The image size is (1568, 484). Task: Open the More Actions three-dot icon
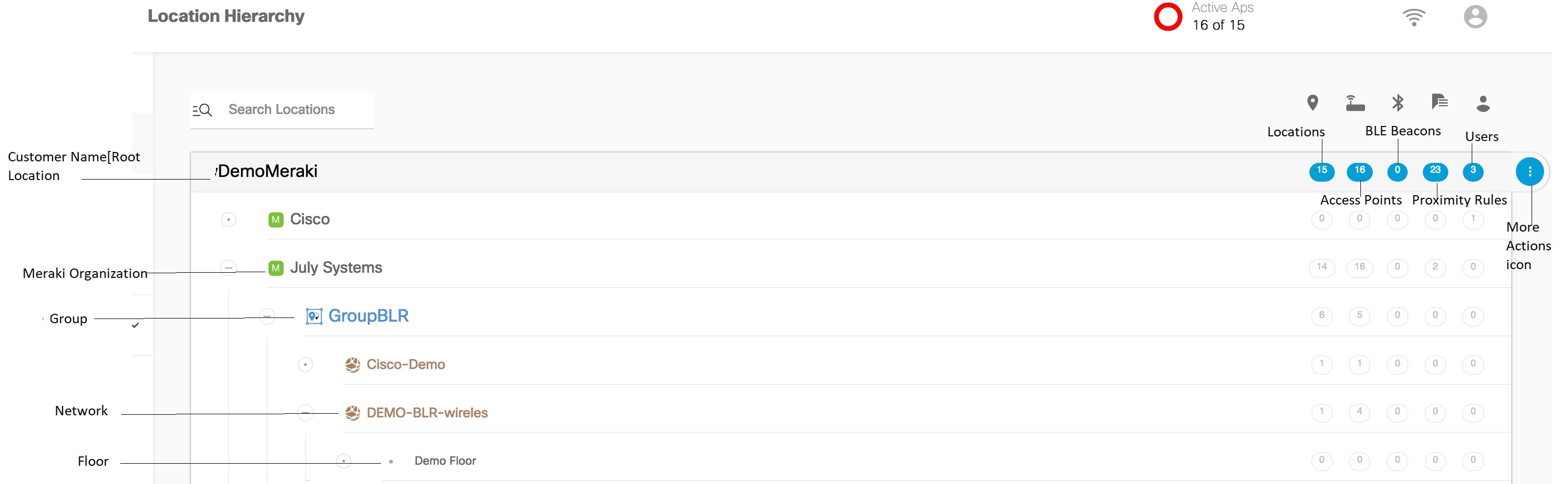tap(1529, 172)
